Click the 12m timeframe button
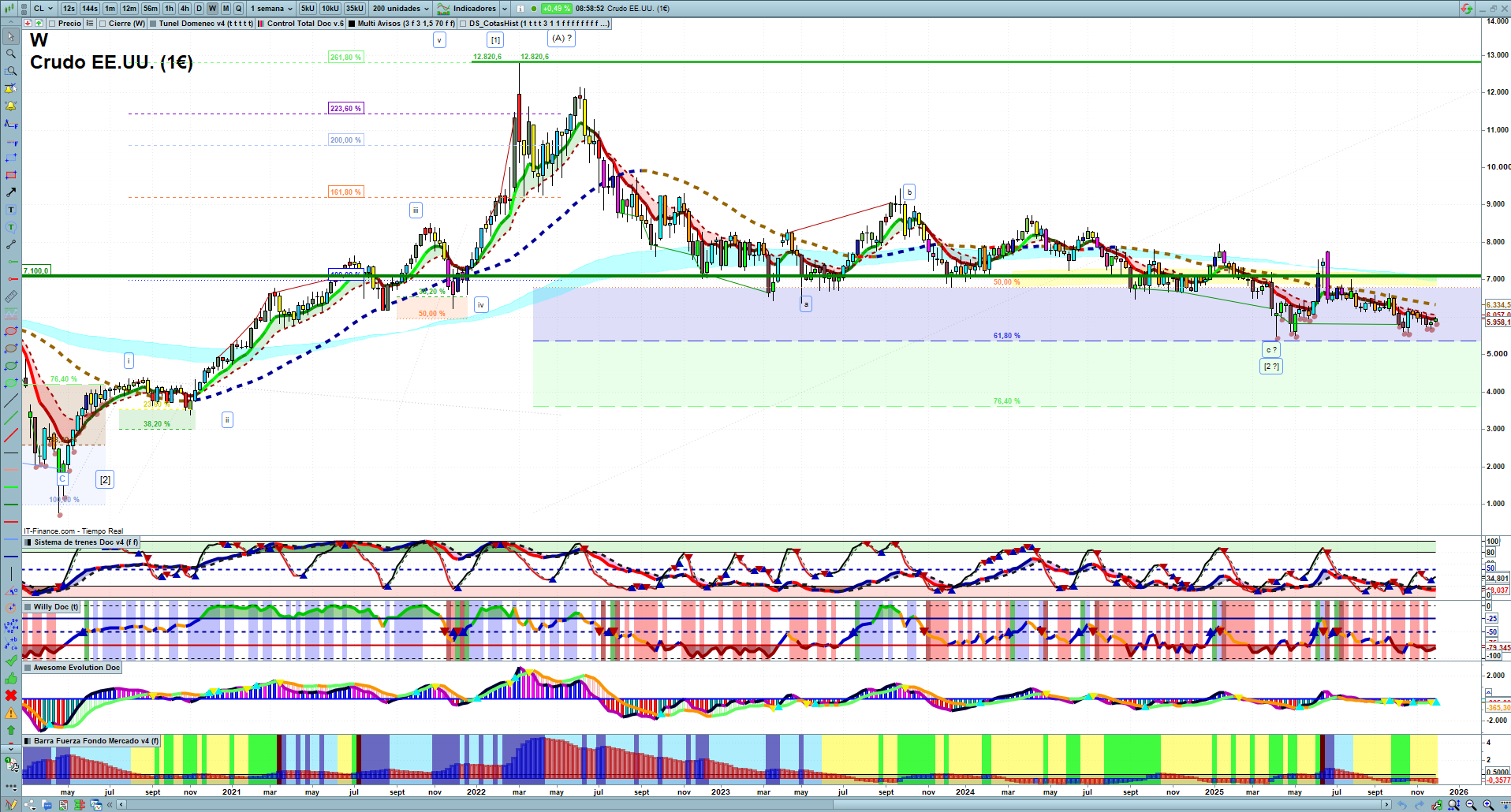Screen dimensions: 1511x812 click(129, 9)
